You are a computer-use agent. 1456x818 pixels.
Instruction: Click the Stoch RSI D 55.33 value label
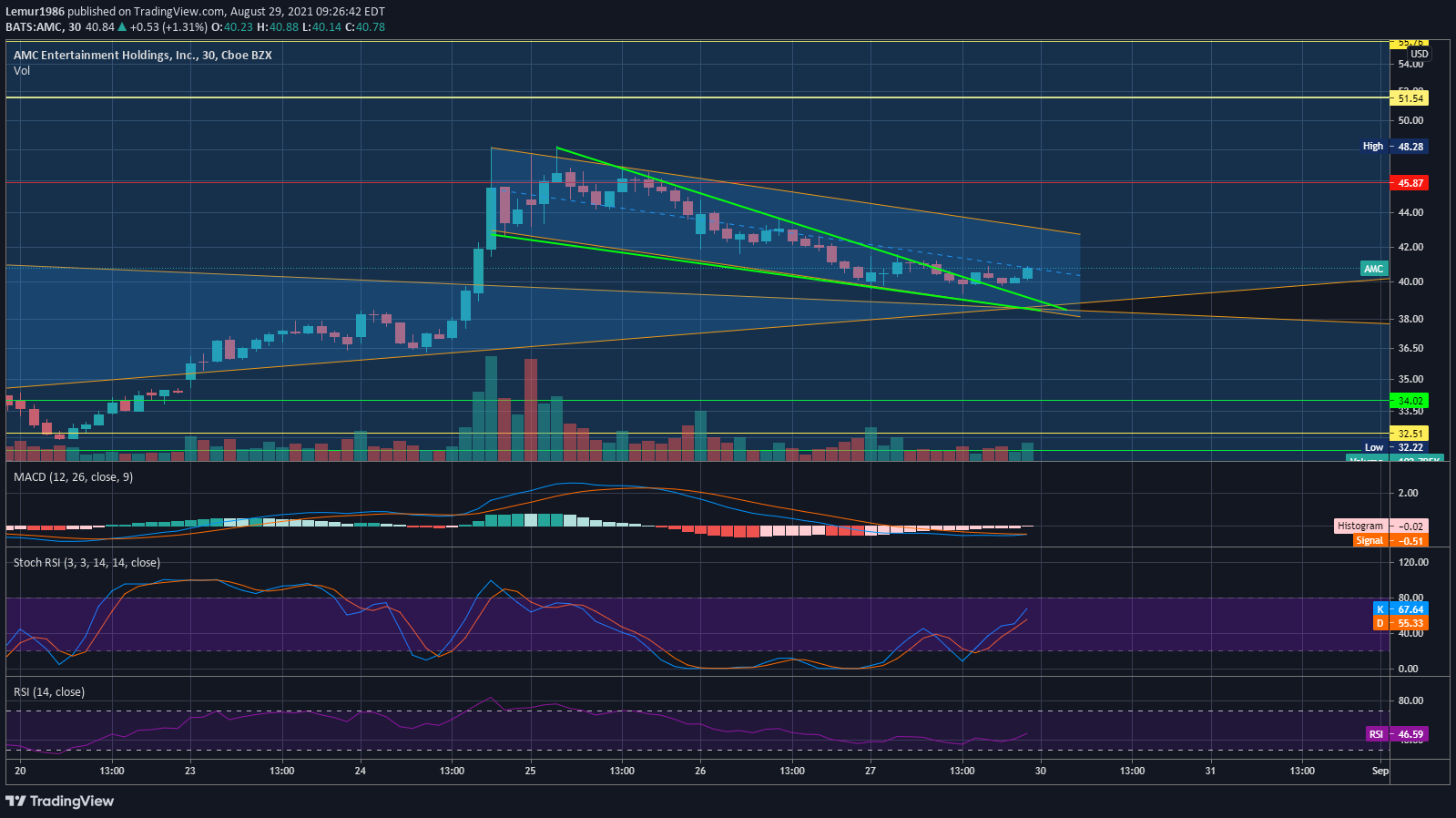pyautogui.click(x=1400, y=624)
